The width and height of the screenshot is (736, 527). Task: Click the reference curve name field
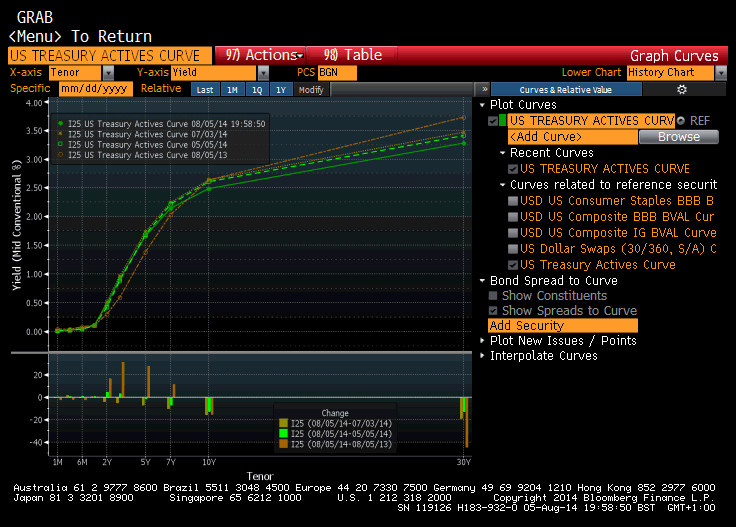pos(591,121)
